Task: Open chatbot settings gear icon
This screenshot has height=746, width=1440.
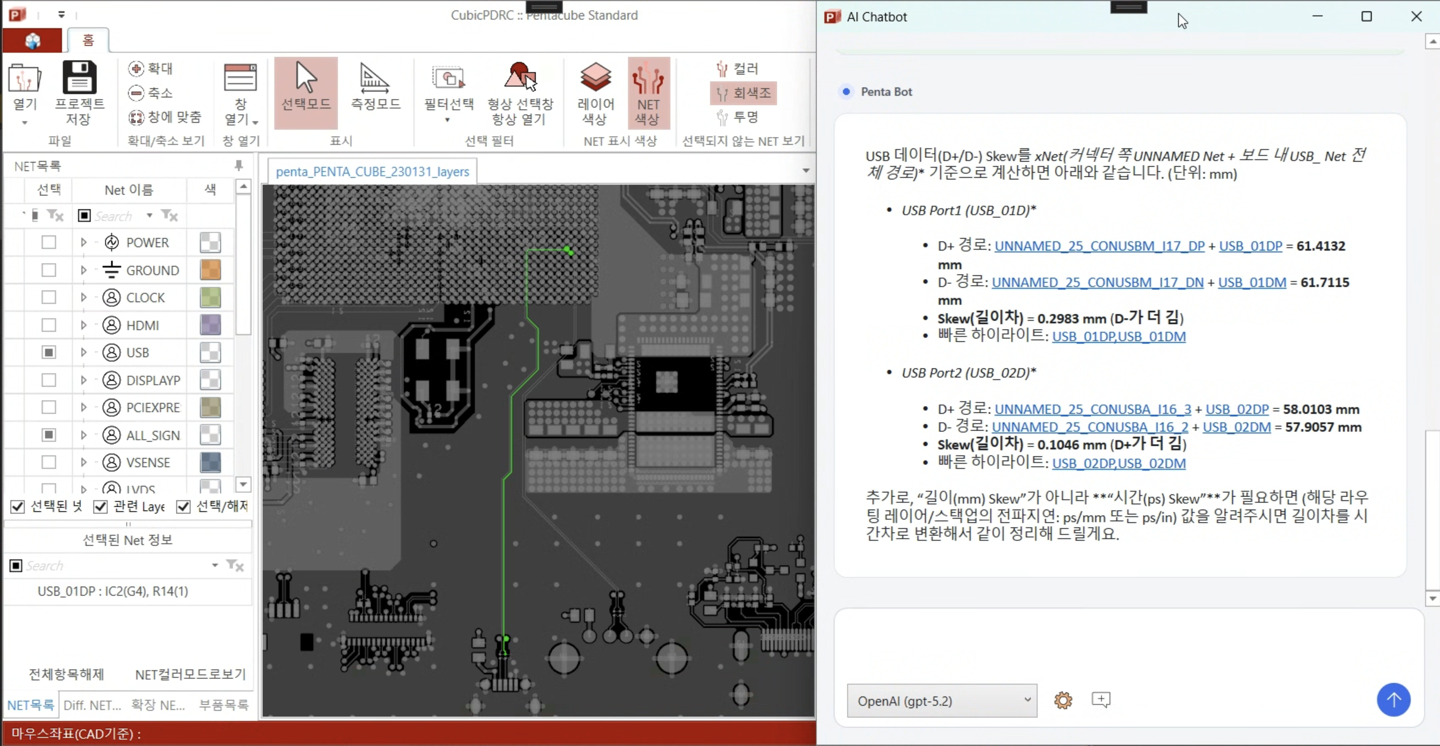Action: pos(1063,701)
